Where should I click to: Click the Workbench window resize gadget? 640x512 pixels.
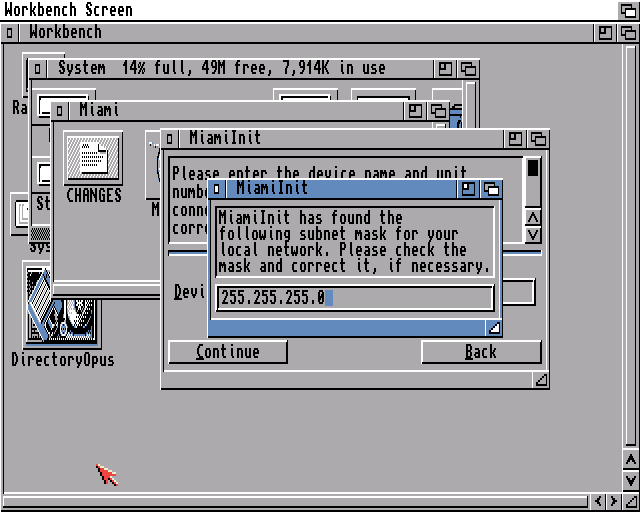(631, 501)
